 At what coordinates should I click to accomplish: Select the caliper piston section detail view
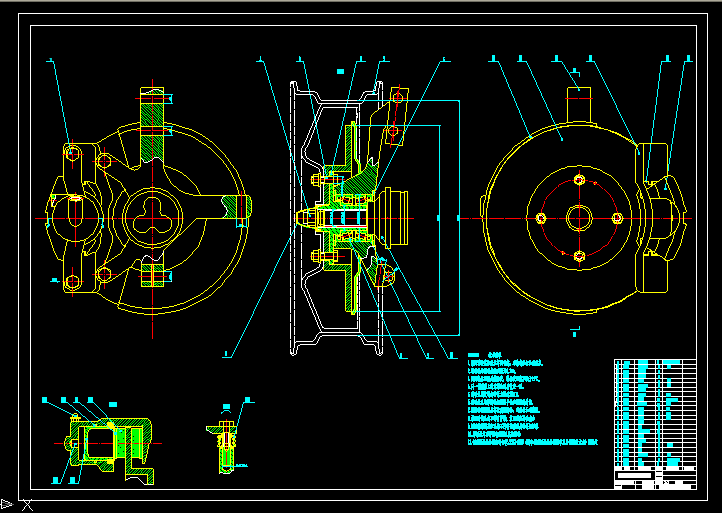110,448
